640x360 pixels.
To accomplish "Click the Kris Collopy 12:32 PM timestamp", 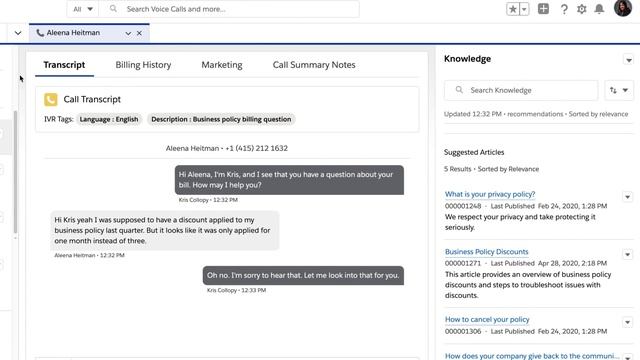I will click(208, 200).
